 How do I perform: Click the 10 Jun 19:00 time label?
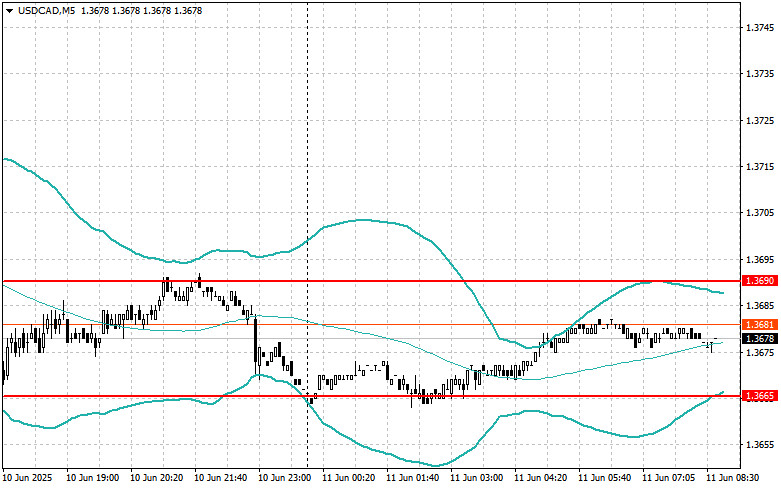click(x=93, y=478)
